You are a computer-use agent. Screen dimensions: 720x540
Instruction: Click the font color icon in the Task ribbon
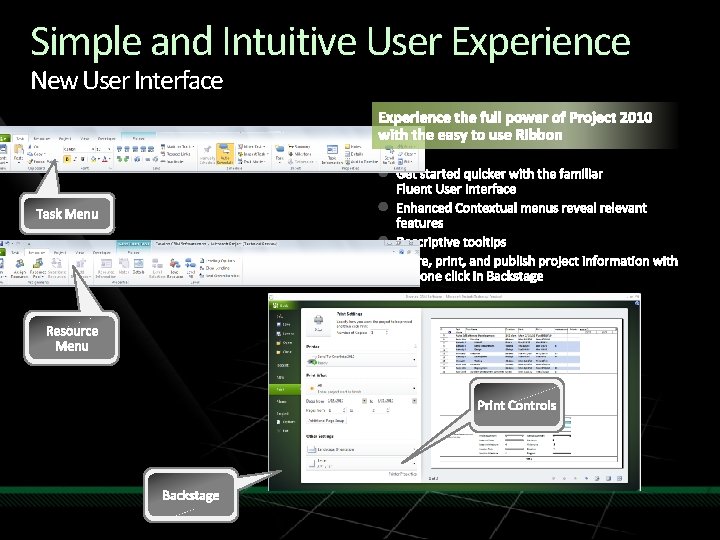click(105, 159)
